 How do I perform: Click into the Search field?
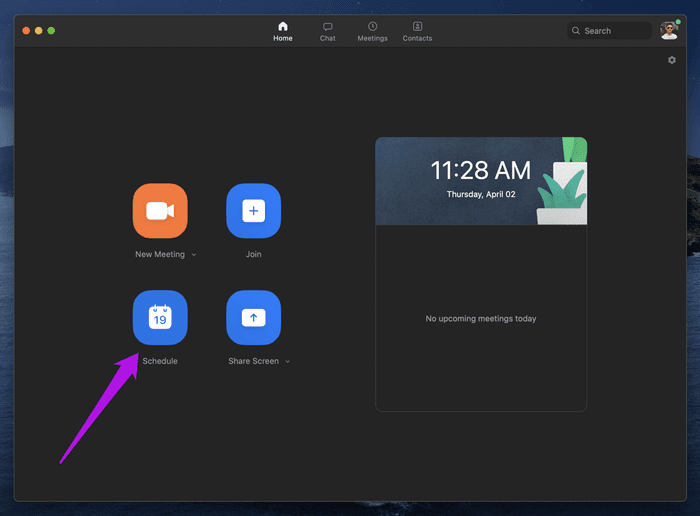pos(609,30)
